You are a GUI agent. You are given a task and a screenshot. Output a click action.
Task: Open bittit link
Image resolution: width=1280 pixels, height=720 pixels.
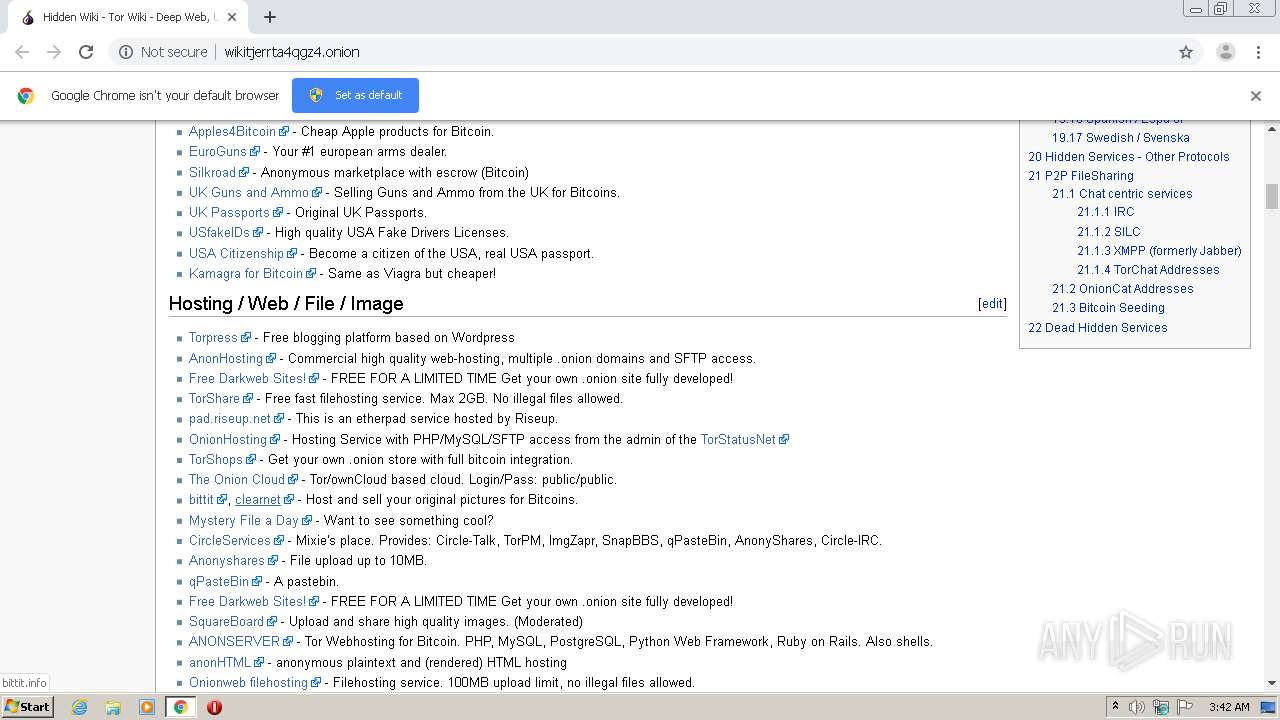[201, 499]
